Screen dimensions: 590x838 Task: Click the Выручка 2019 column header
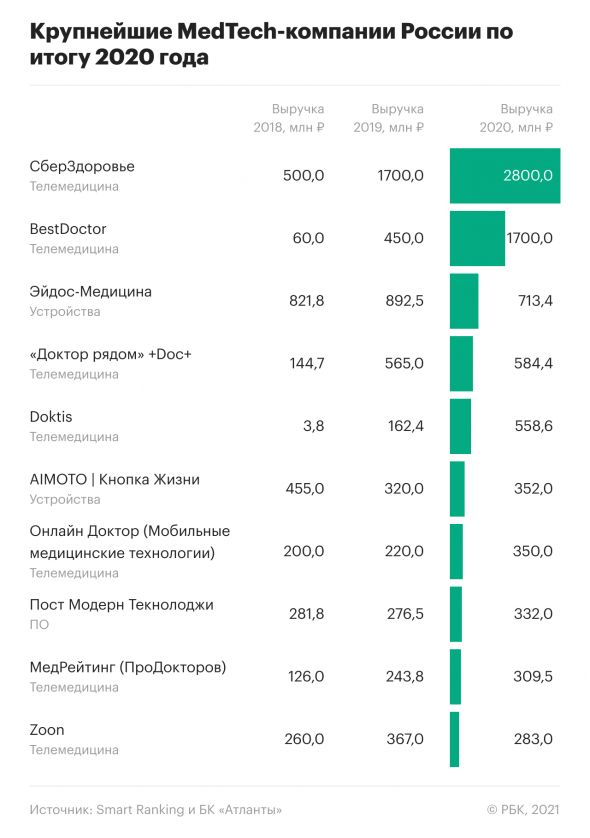[389, 118]
